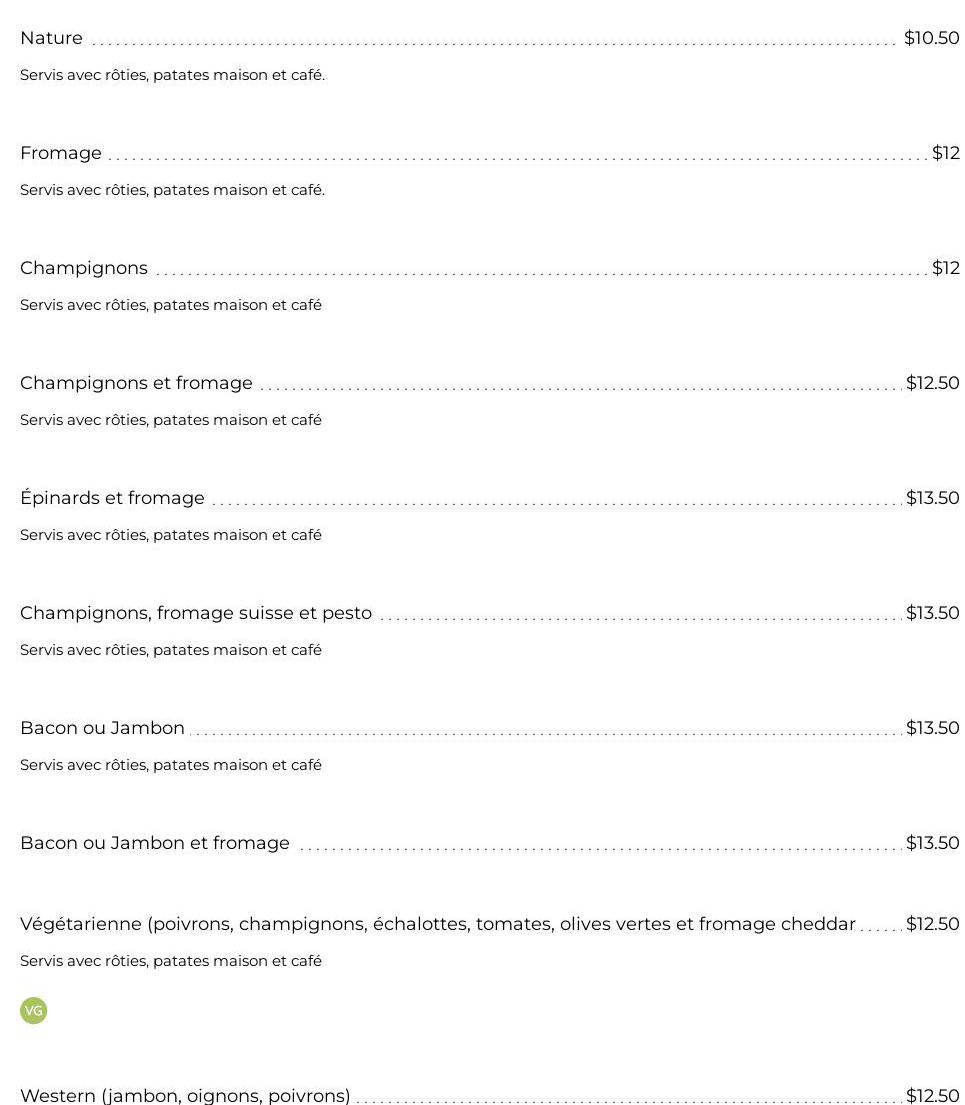Click the Western (jambon, oignons, poivrons) item
The image size is (965, 1105).
[x=185, y=1095]
